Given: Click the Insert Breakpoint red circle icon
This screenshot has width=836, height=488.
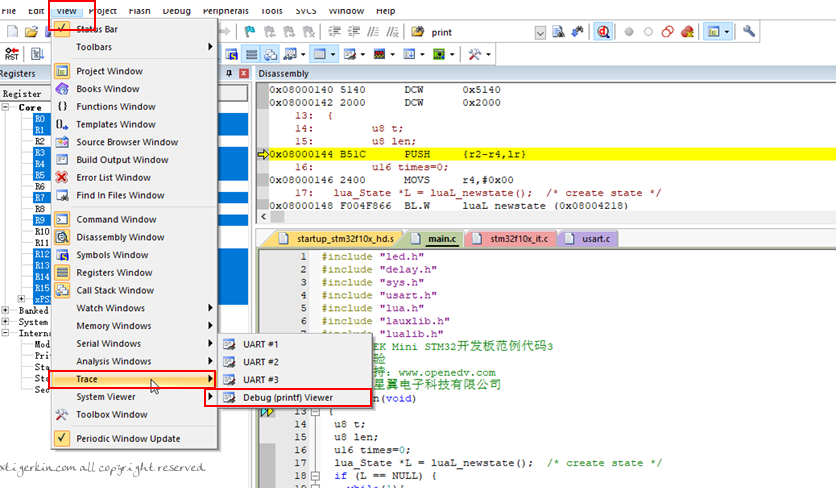Looking at the screenshot, I should coord(629,32).
